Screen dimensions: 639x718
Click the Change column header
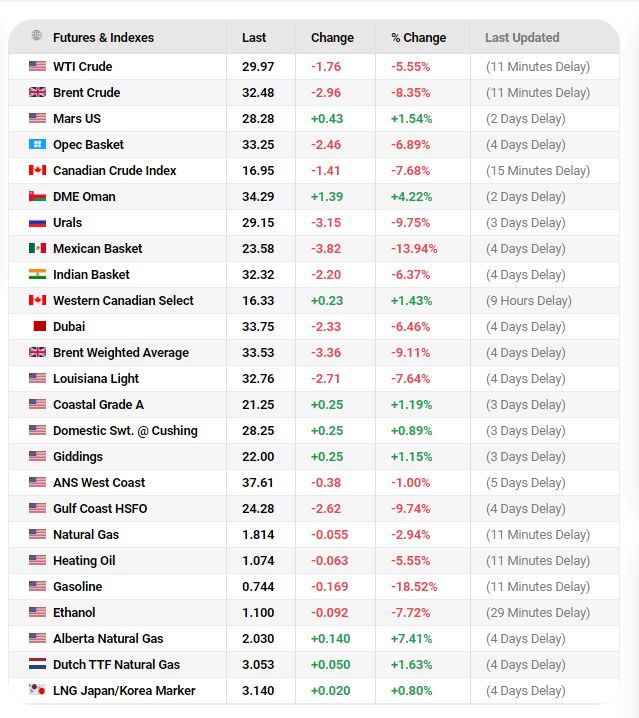(x=332, y=38)
